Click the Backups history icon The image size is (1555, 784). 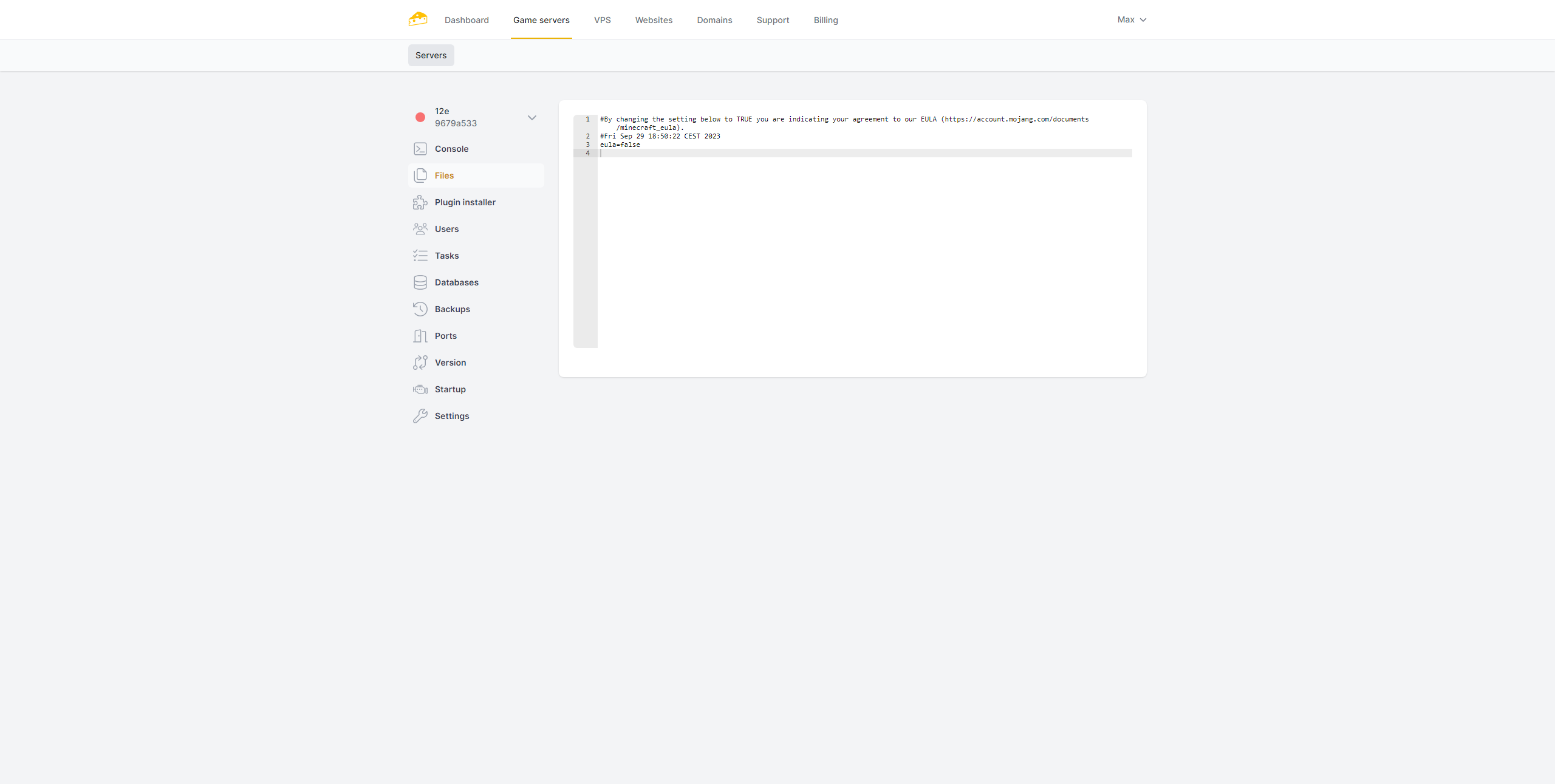[x=420, y=309]
